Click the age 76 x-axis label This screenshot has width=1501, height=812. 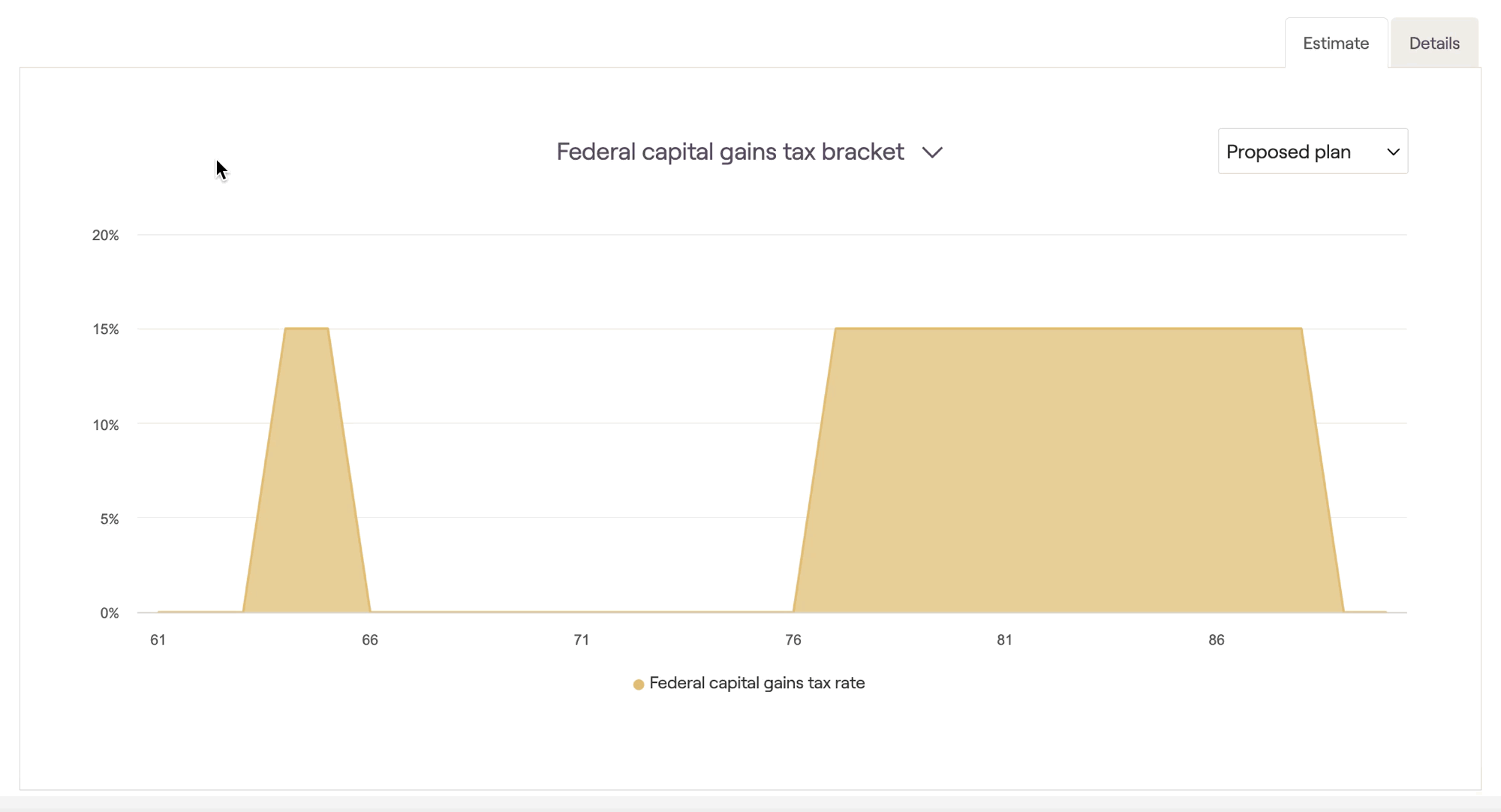pyautogui.click(x=793, y=640)
